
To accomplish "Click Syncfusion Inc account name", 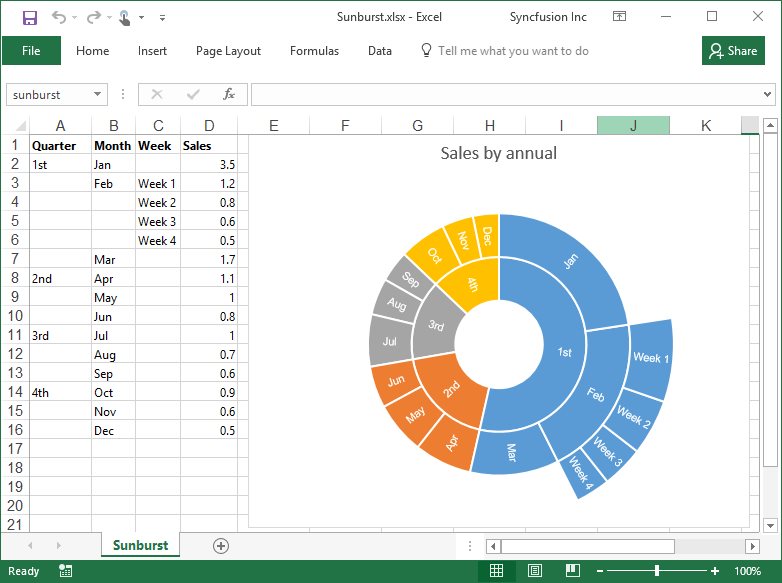I will [x=548, y=17].
